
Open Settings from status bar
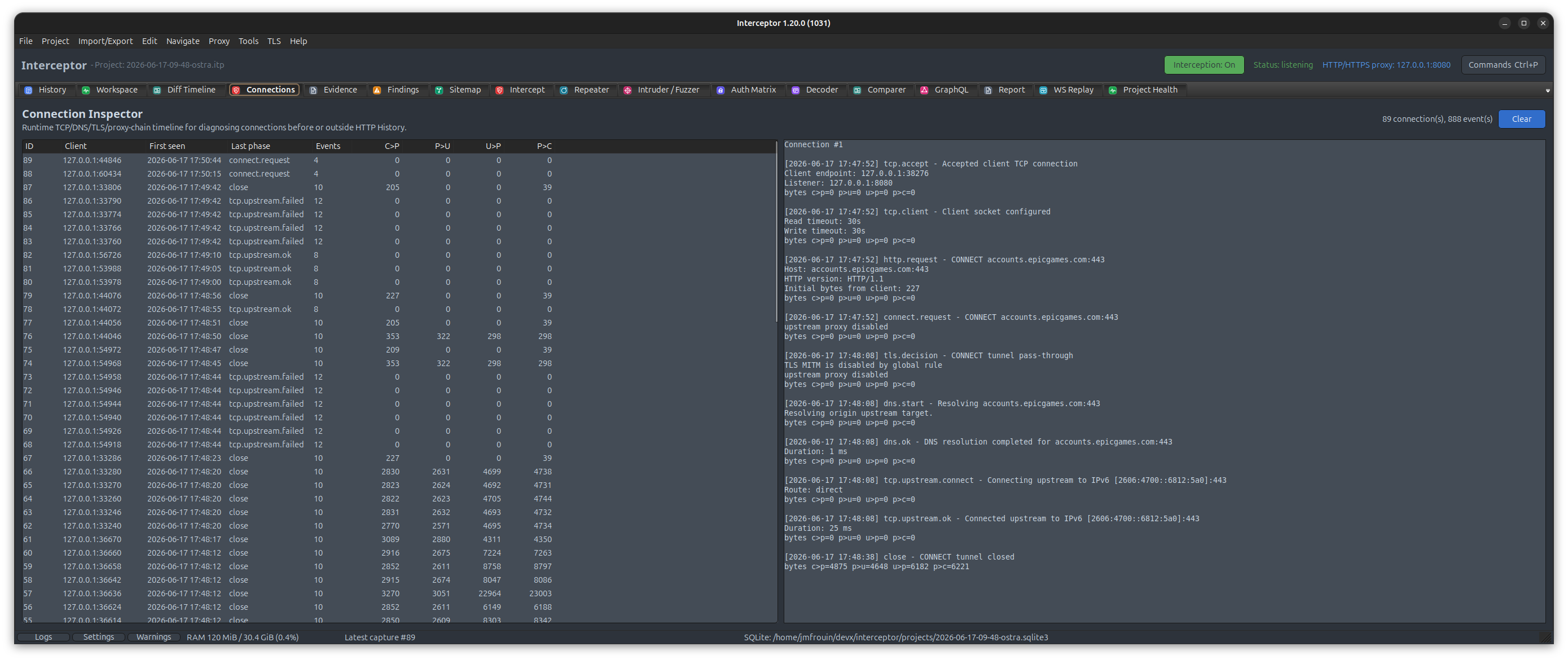coord(99,637)
